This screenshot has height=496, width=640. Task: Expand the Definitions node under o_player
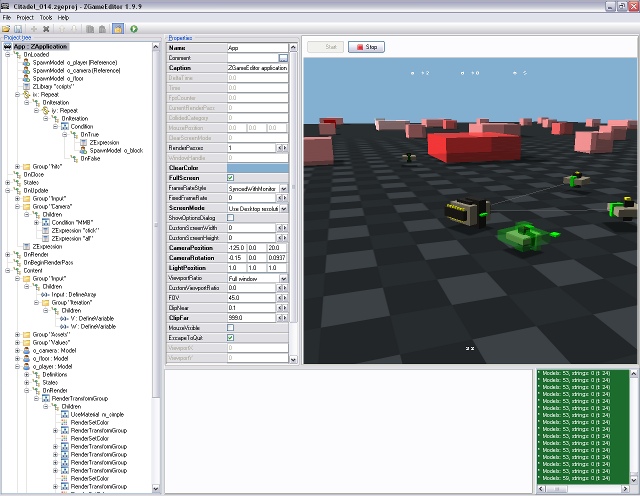point(27,375)
